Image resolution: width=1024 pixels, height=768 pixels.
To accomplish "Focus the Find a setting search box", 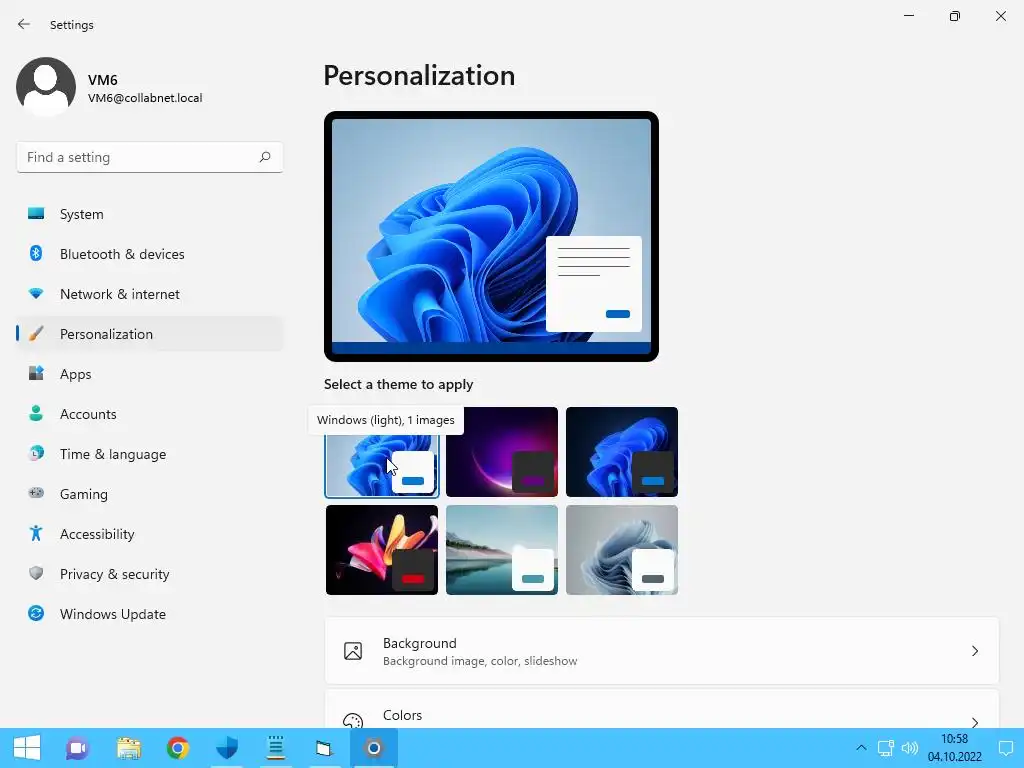I will point(150,157).
